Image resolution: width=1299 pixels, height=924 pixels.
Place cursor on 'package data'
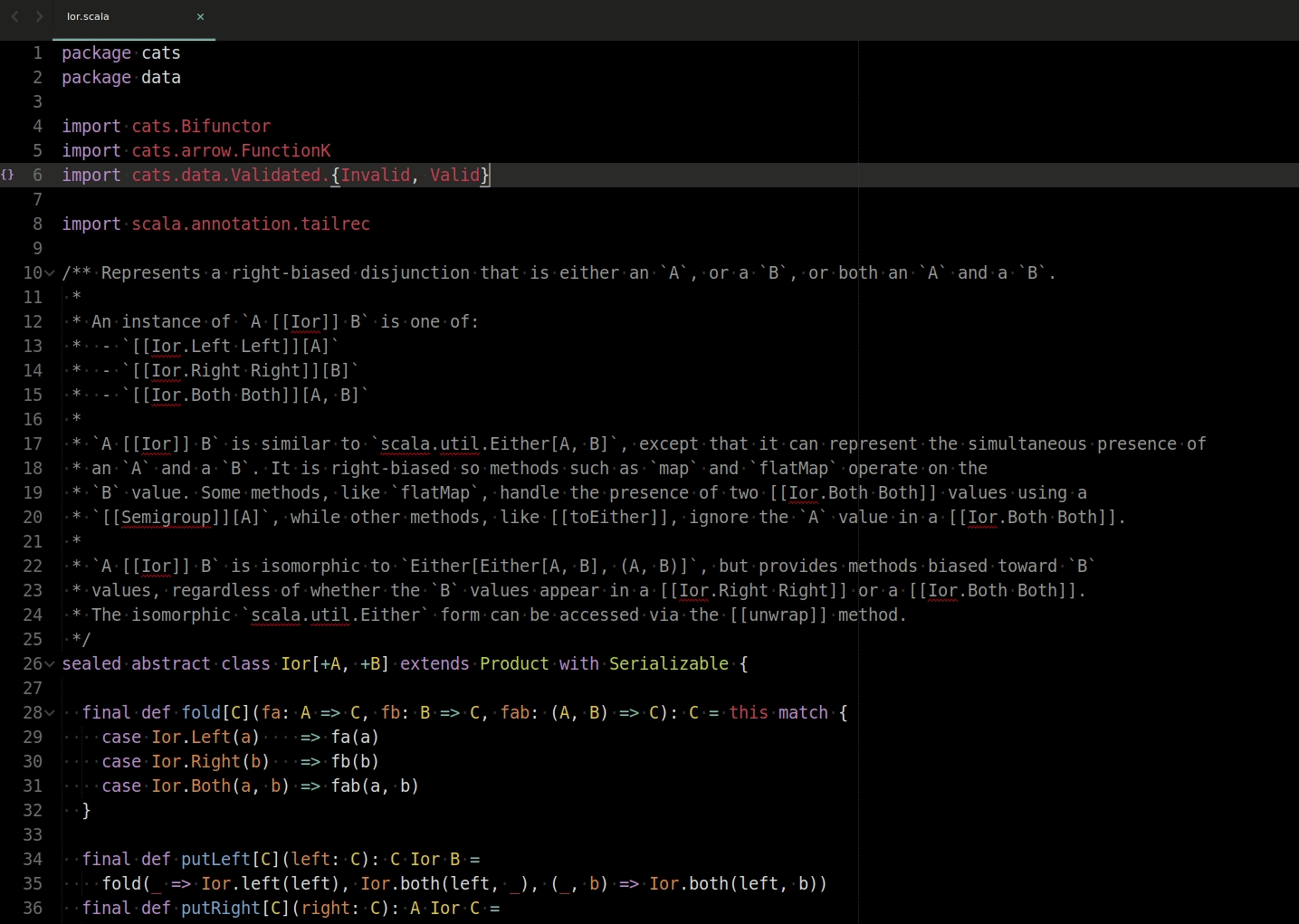tap(121, 77)
